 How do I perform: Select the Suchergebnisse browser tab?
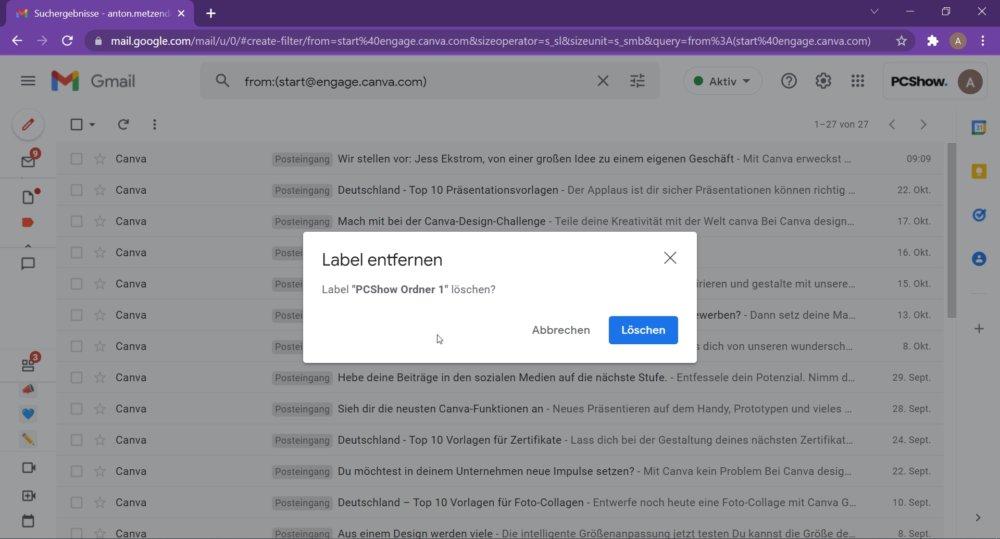pos(100,13)
